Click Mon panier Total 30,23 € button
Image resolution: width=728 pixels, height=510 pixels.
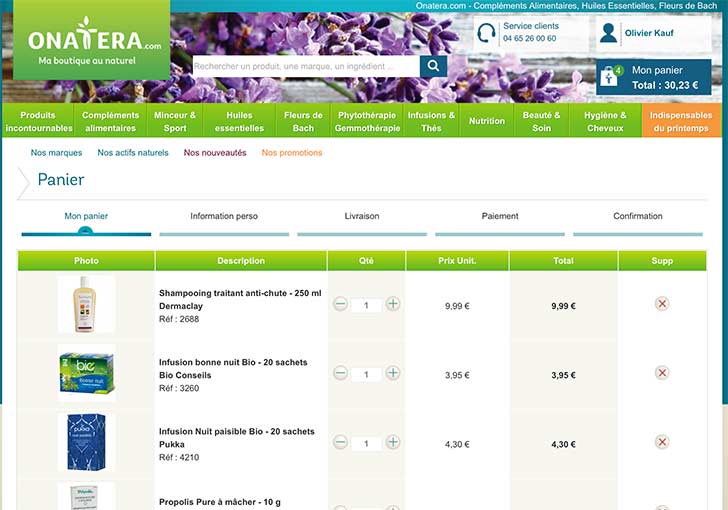tap(654, 77)
